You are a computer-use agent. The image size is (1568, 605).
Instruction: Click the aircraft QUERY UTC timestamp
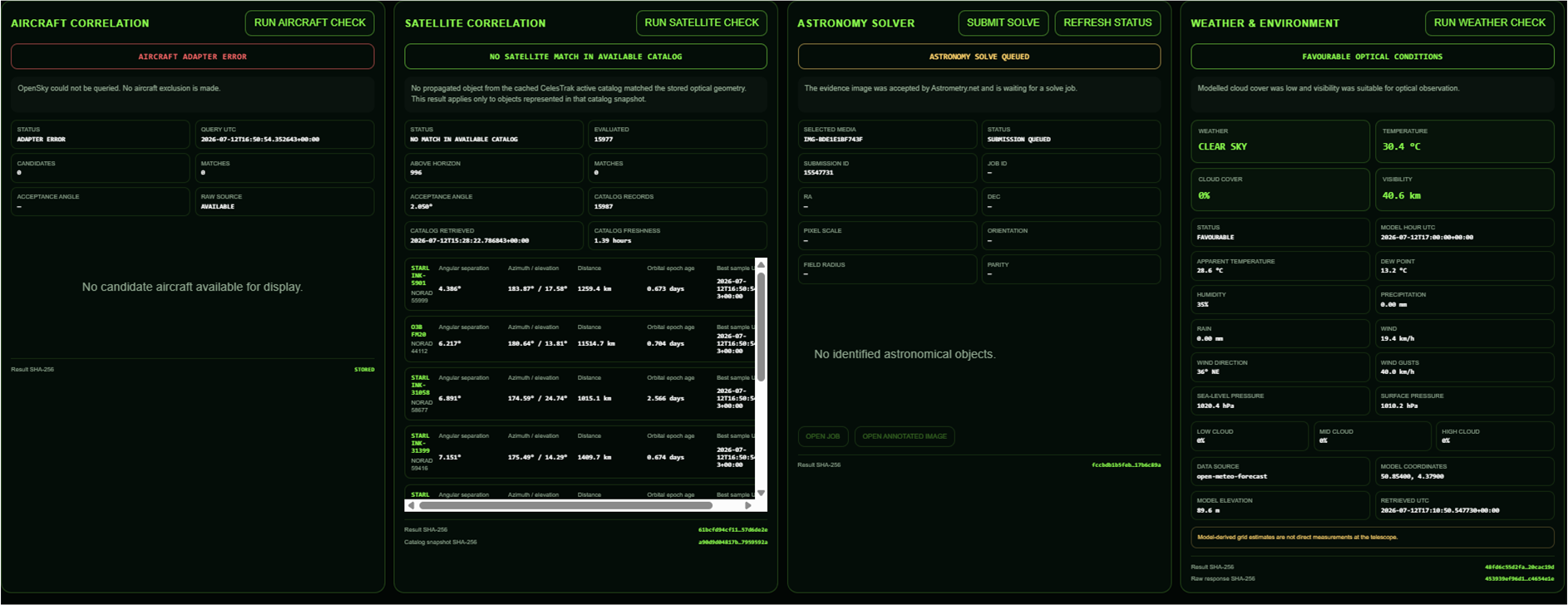(259, 140)
